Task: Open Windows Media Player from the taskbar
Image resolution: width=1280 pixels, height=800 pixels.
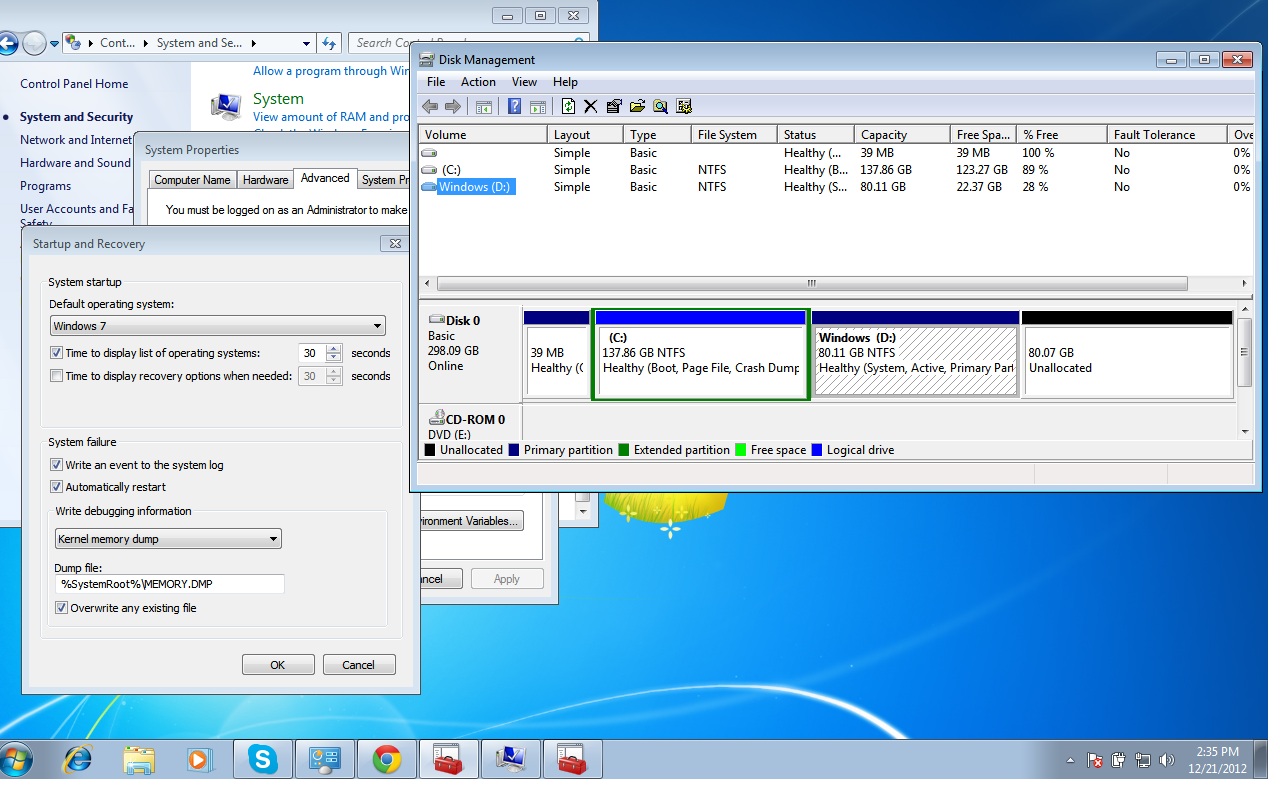Action: [x=200, y=760]
